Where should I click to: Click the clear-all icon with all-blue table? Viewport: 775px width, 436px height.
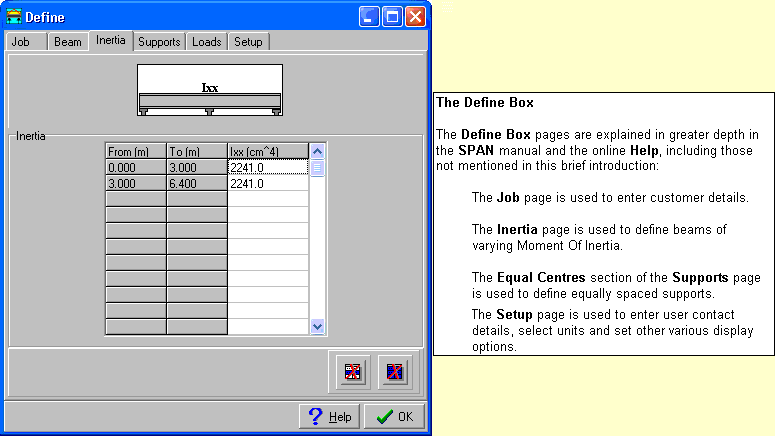394,372
